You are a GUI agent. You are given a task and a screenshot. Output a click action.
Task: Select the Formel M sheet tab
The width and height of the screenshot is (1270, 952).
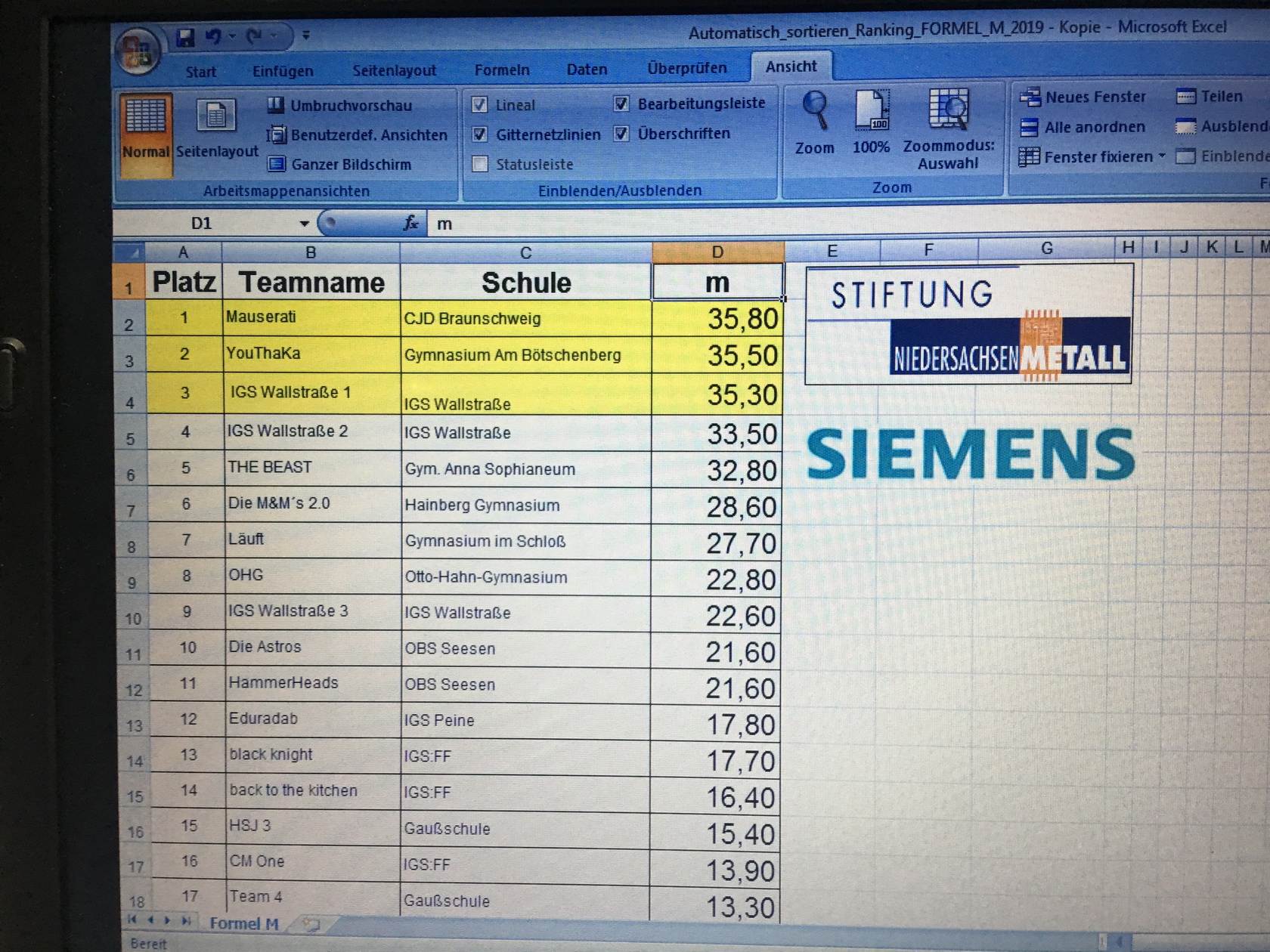(243, 923)
